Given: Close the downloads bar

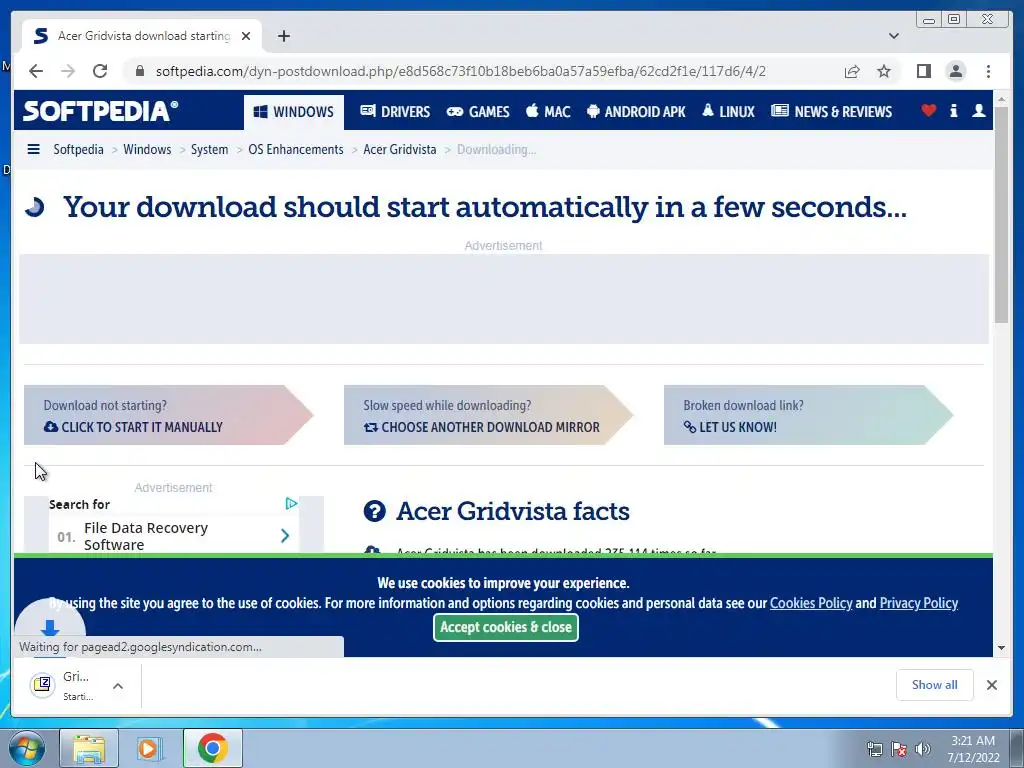Looking at the screenshot, I should coord(991,685).
